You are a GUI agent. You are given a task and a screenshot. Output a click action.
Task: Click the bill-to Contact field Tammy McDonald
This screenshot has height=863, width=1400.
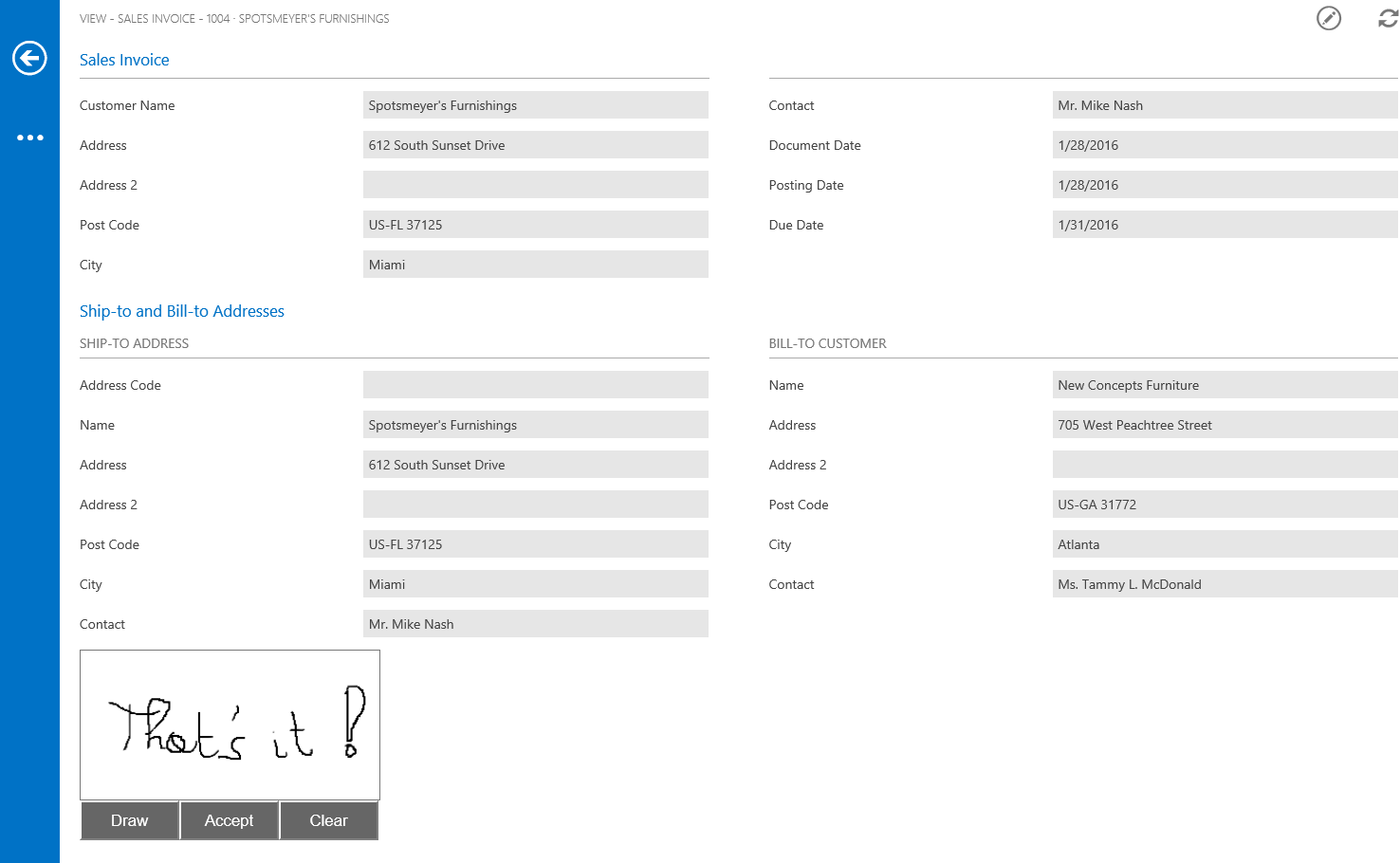tap(1224, 584)
